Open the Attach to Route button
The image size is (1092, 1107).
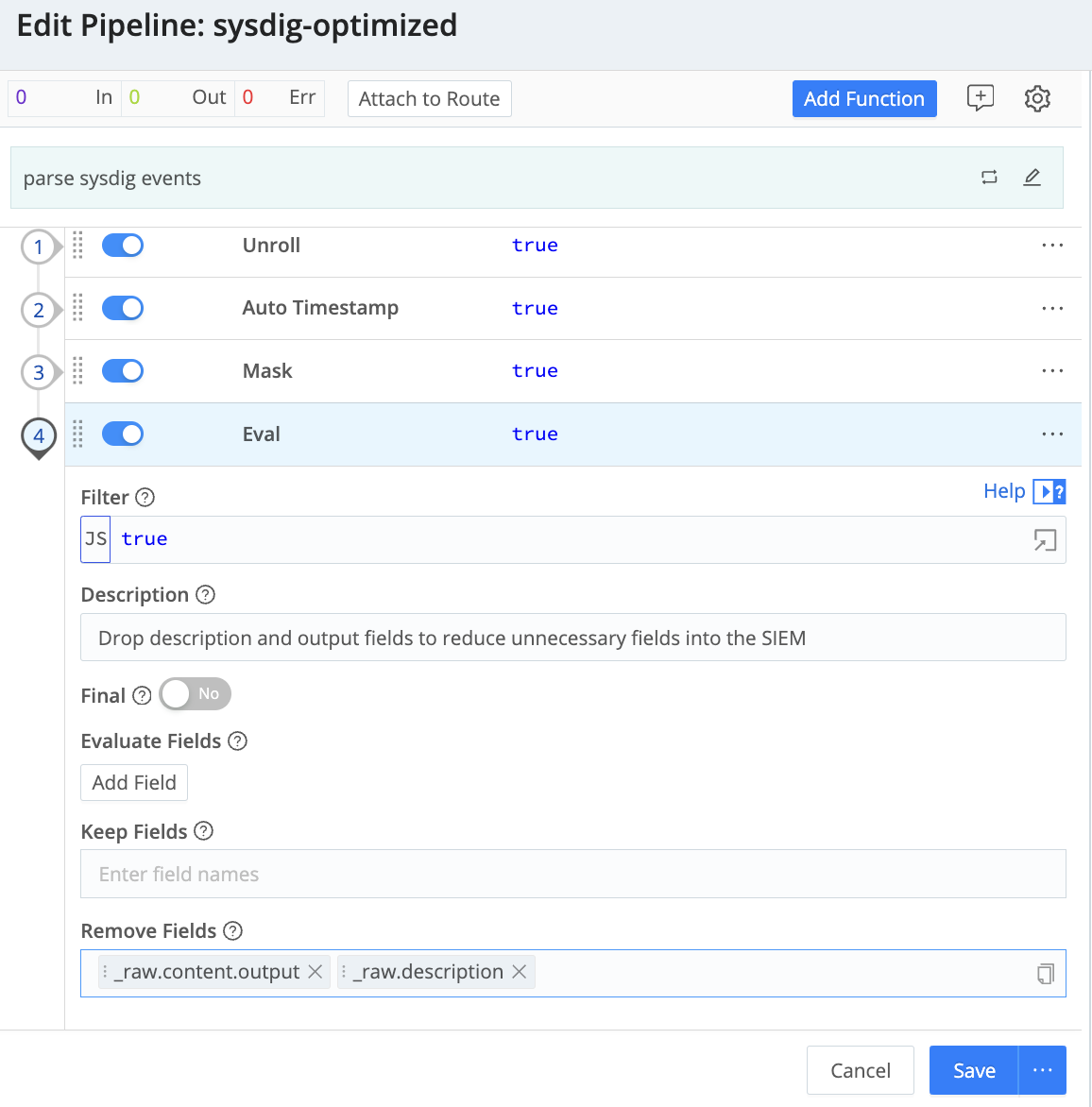tap(429, 99)
